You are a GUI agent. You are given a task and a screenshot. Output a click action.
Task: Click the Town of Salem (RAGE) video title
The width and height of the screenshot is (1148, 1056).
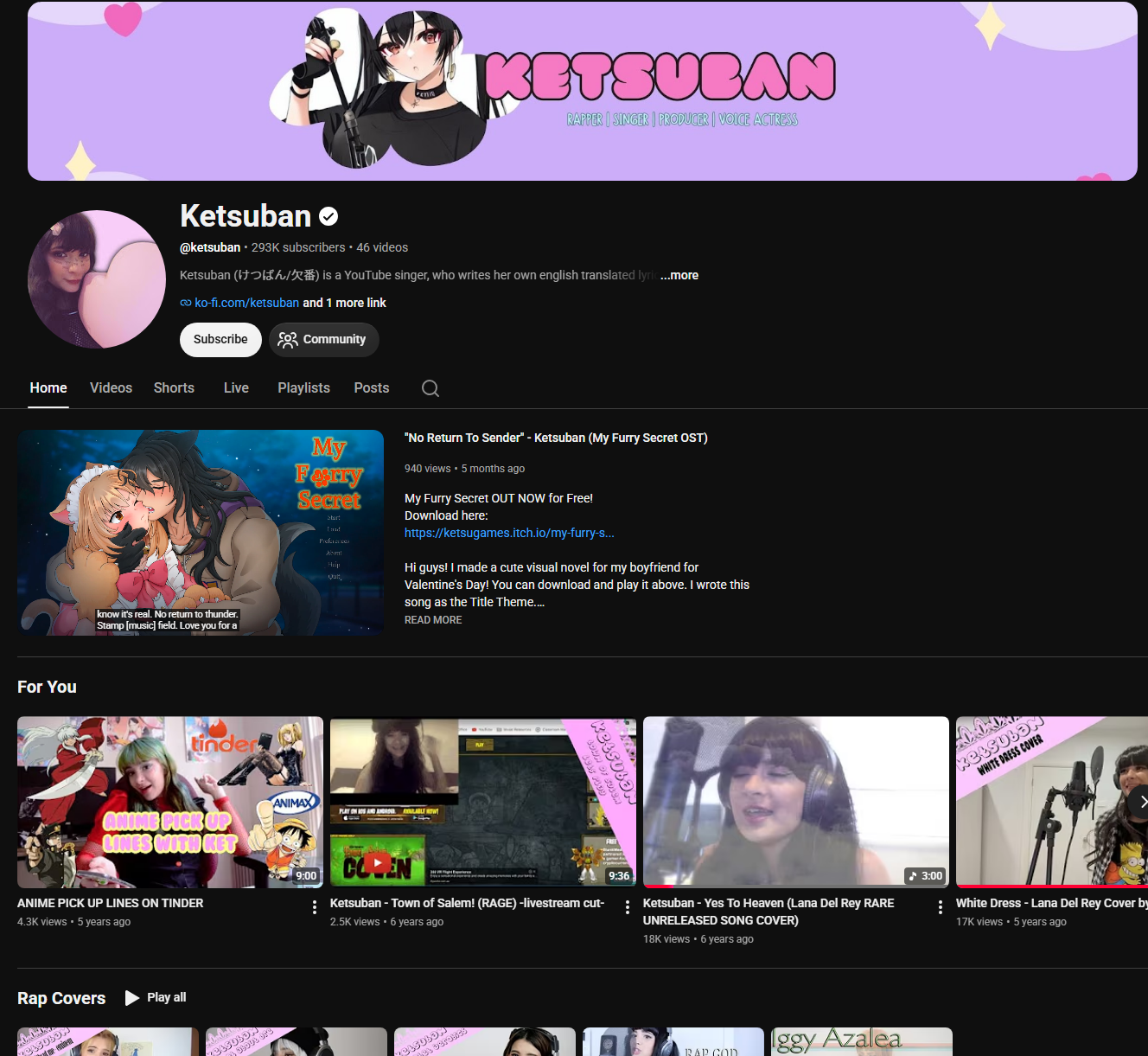pyautogui.click(x=467, y=903)
